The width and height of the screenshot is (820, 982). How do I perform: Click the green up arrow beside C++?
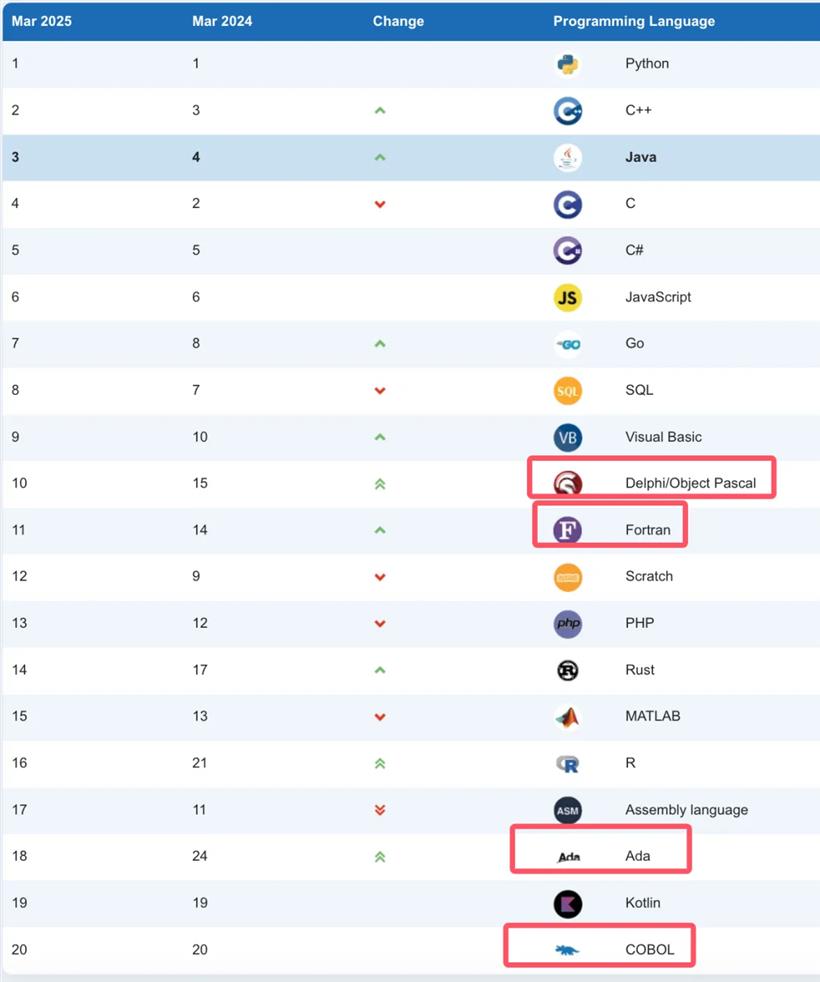[x=379, y=110]
